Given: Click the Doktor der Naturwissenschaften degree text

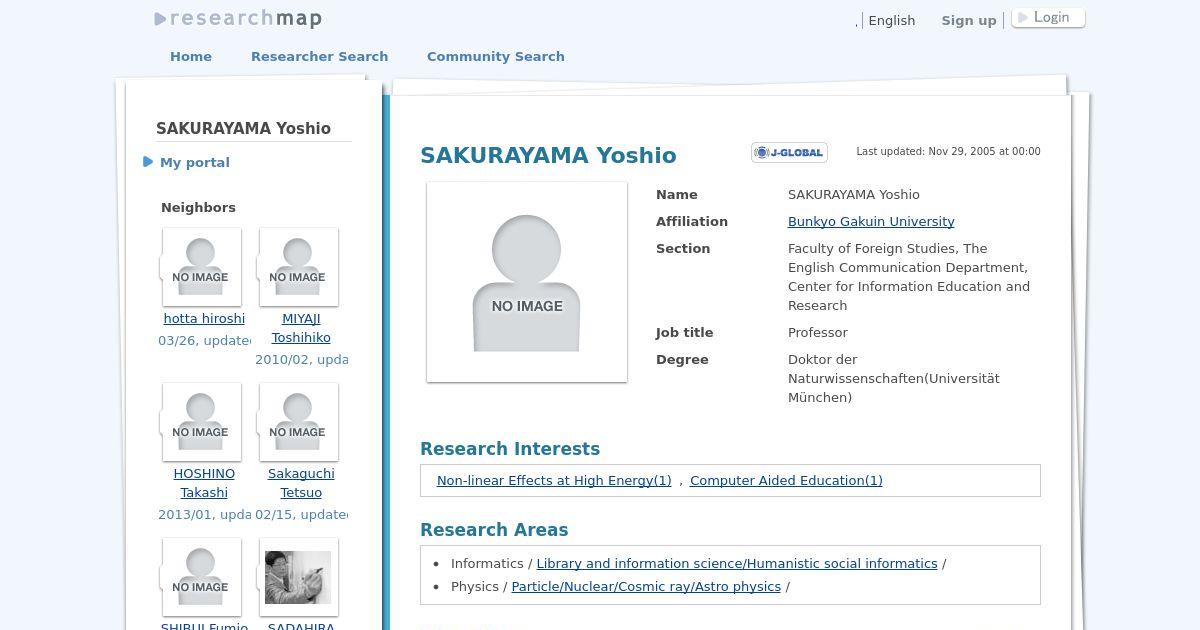Looking at the screenshot, I should pyautogui.click(x=893, y=379).
